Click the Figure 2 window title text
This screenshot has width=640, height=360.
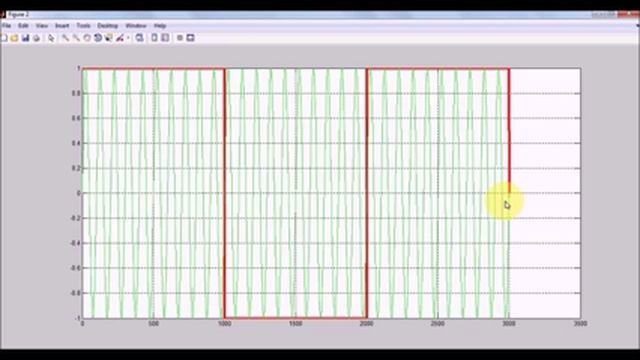click(x=18, y=15)
